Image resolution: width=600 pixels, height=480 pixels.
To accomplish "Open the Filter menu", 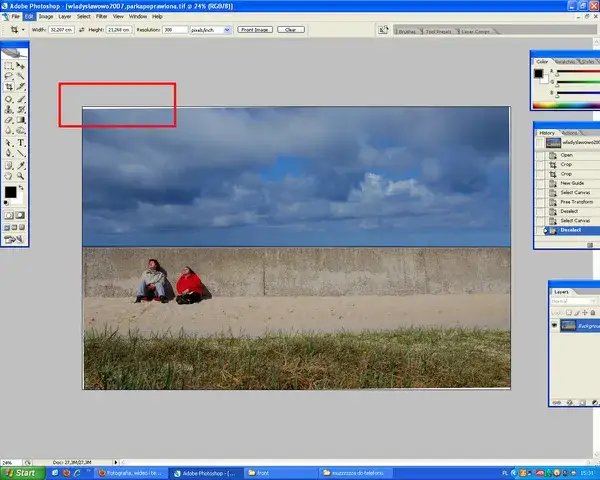I will [101, 16].
